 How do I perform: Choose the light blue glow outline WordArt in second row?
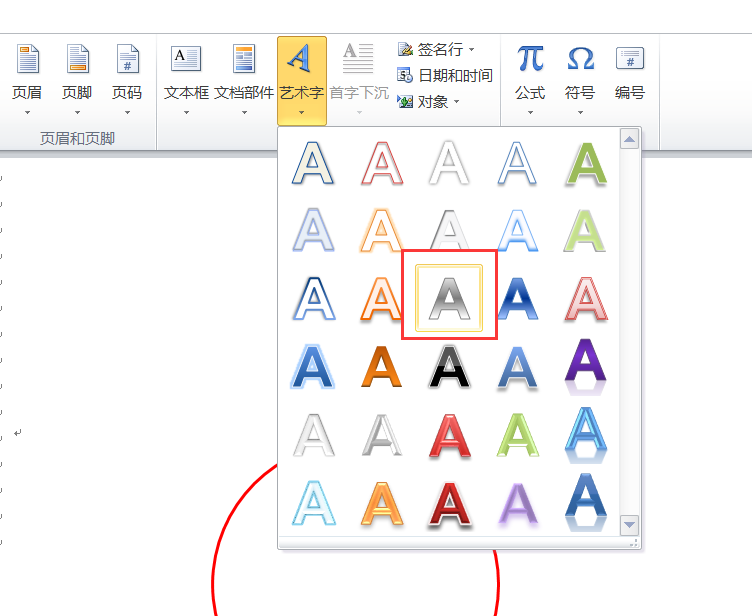pyautogui.click(x=517, y=230)
